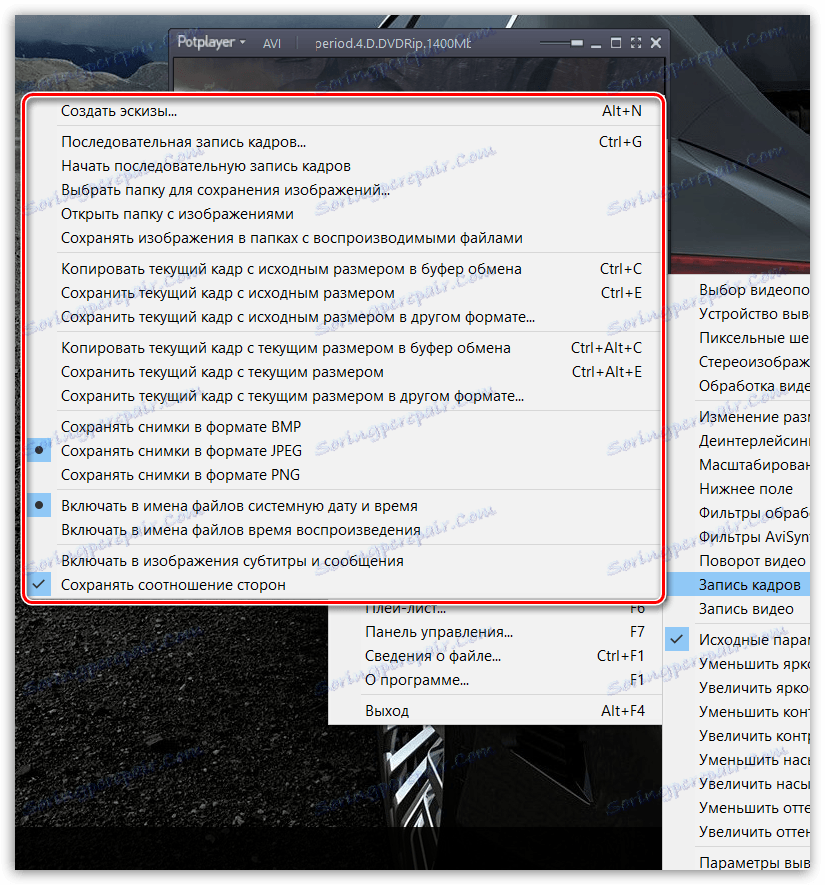Click 'Уменьшить отте...' menu item
Image resolution: width=825 pixels, height=885 pixels.
click(x=738, y=808)
